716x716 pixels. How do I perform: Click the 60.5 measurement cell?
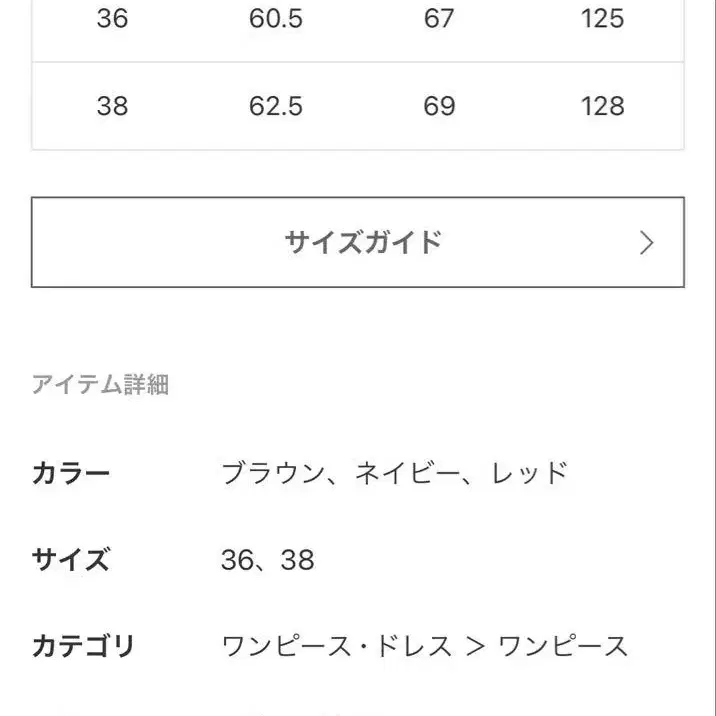tap(275, 19)
